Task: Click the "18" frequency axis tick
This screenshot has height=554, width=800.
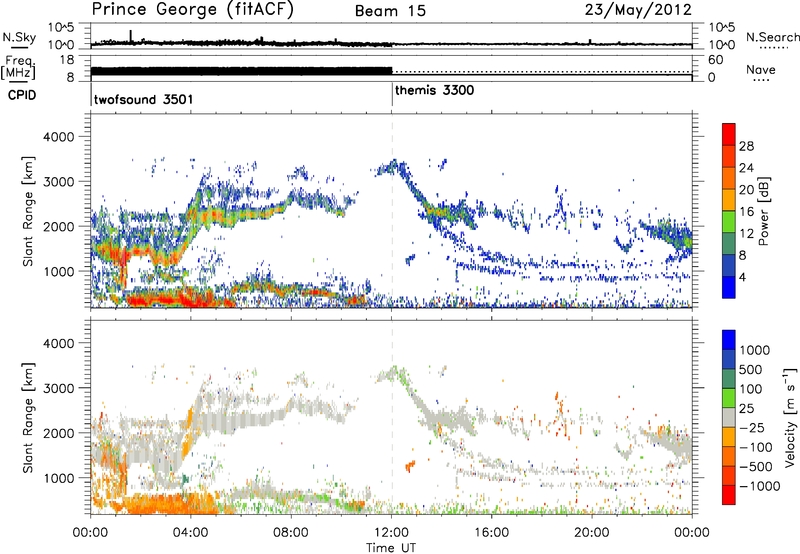Action: coord(67,60)
